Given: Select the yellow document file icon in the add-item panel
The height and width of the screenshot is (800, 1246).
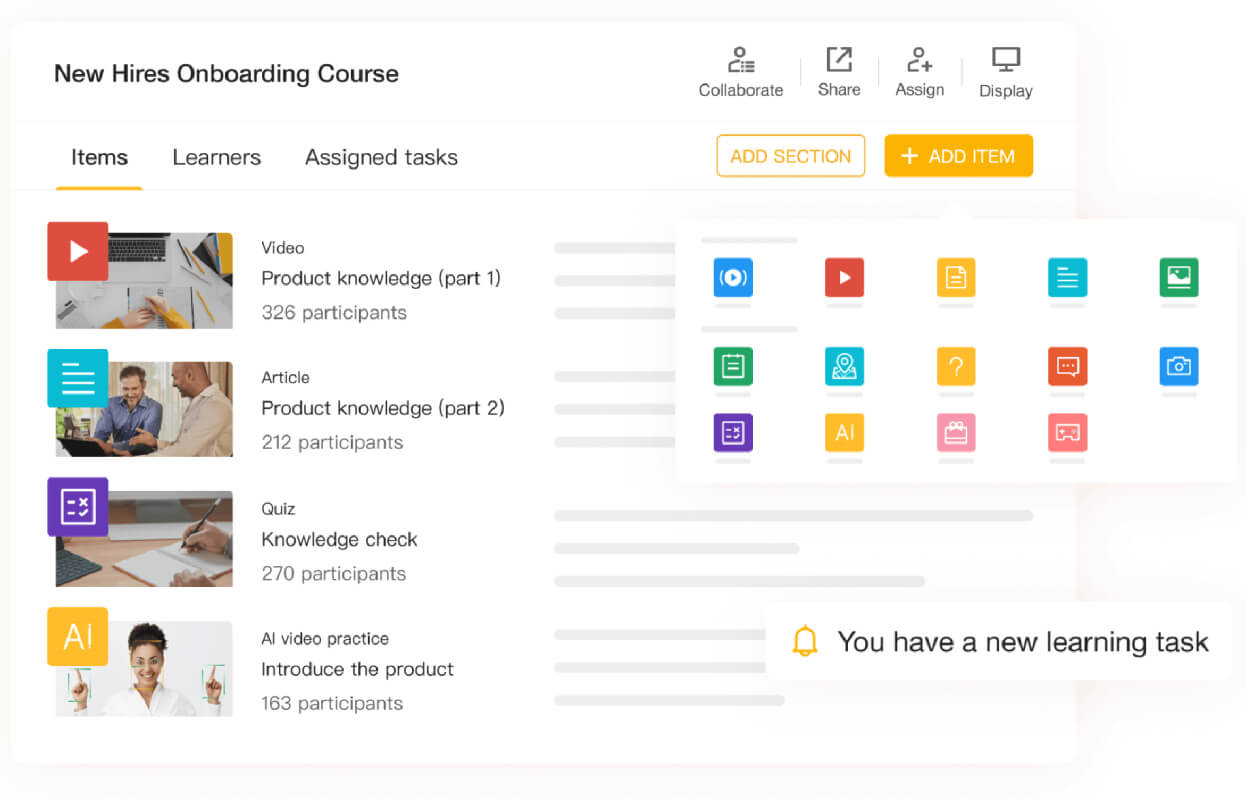Looking at the screenshot, I should [956, 277].
